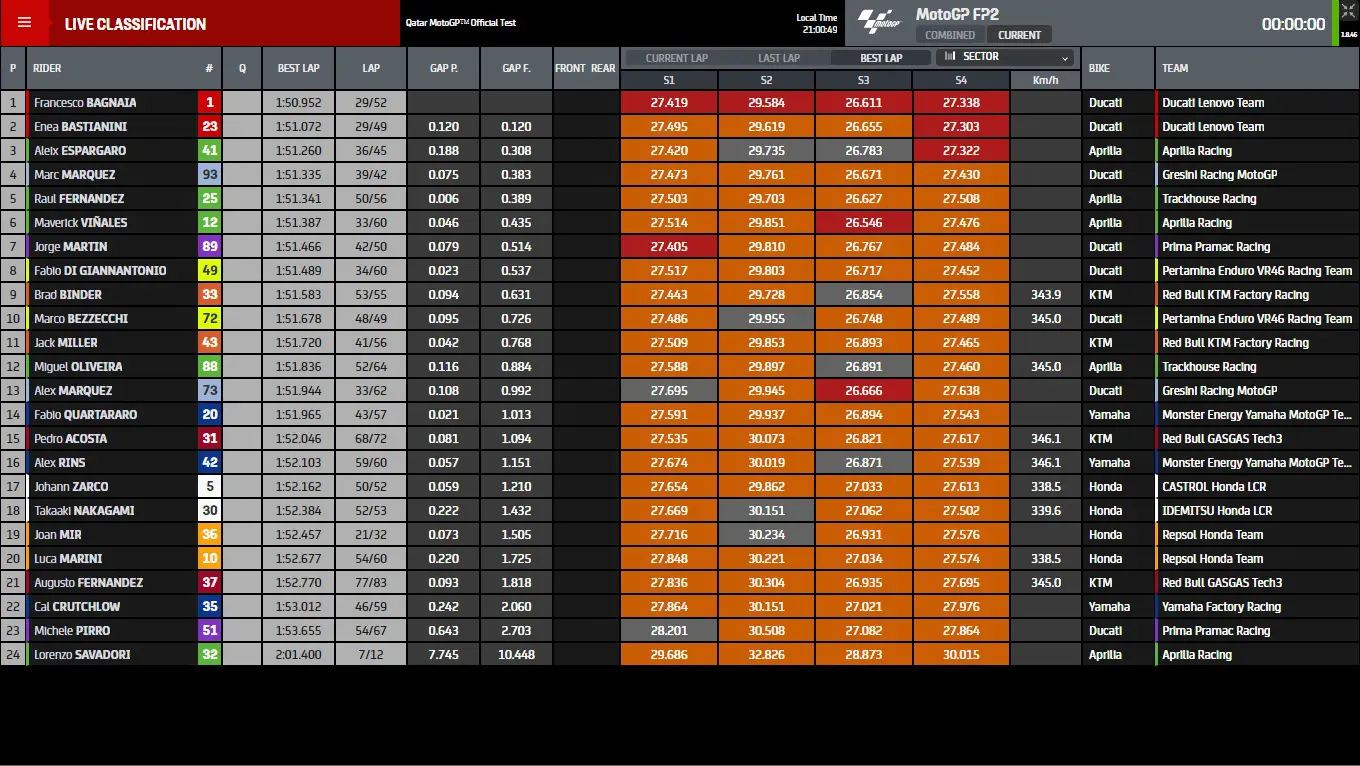Screen dimensions: 1360x766
Task: Select rider Cal CRUTCHLOW
Action: (77, 606)
